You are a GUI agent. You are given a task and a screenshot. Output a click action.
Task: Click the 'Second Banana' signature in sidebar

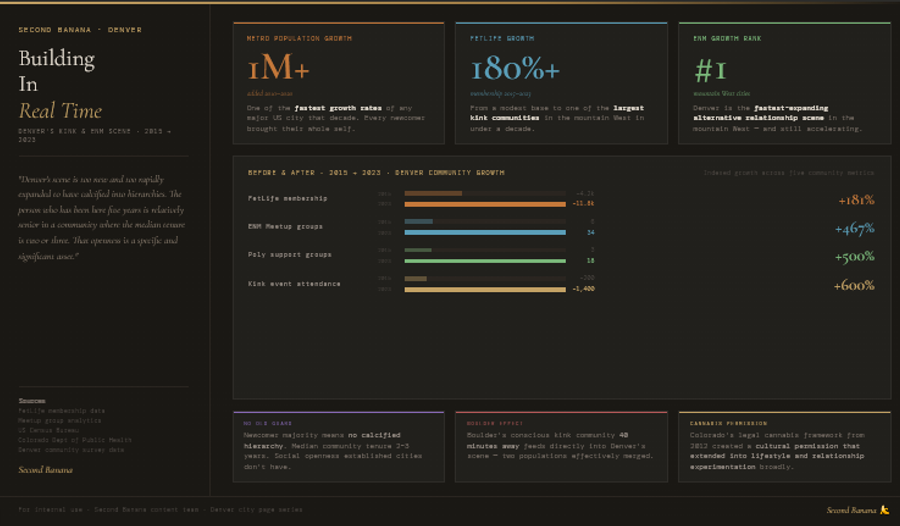click(45, 470)
